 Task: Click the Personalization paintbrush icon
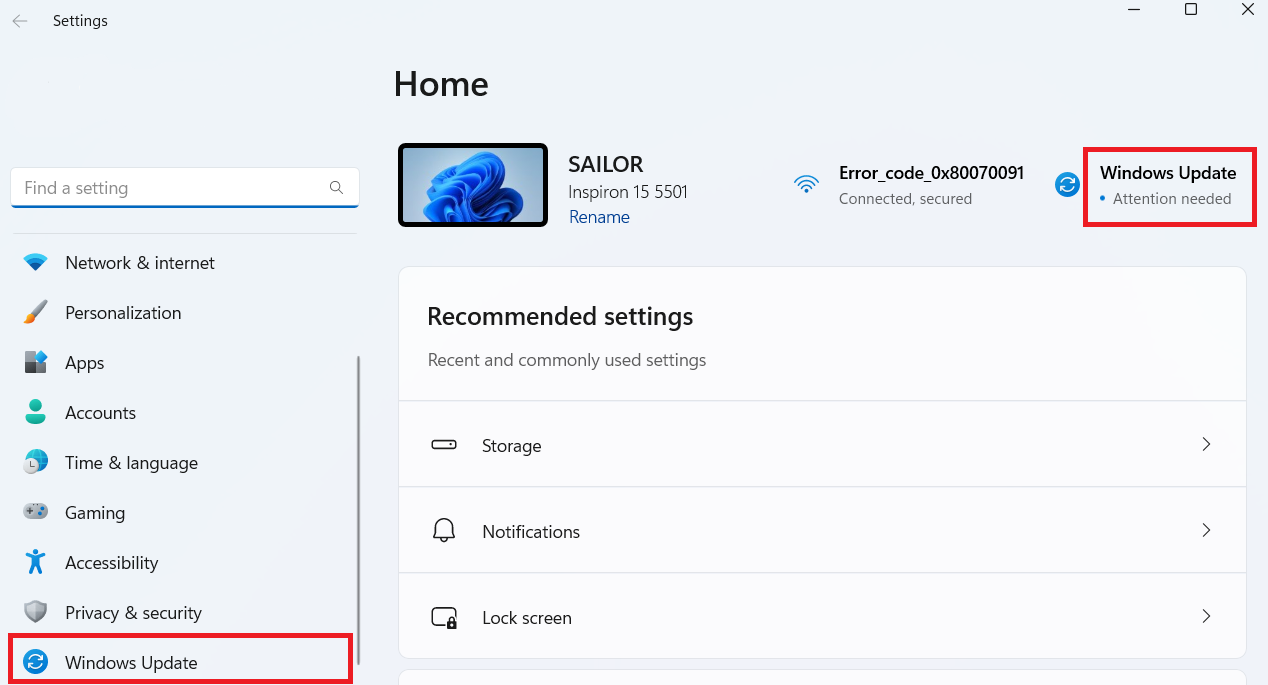pyautogui.click(x=36, y=313)
